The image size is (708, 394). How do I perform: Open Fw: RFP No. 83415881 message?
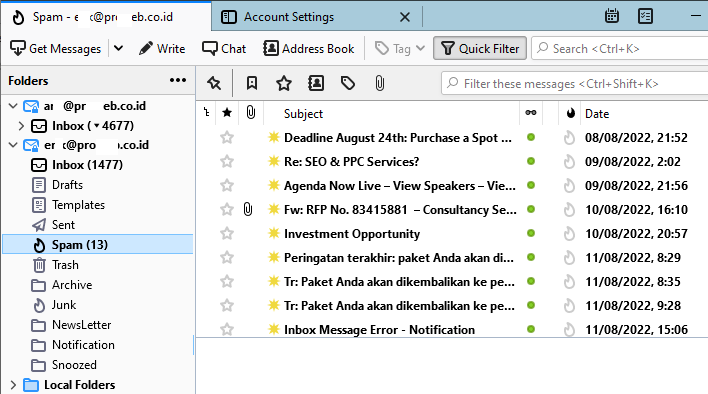point(400,209)
